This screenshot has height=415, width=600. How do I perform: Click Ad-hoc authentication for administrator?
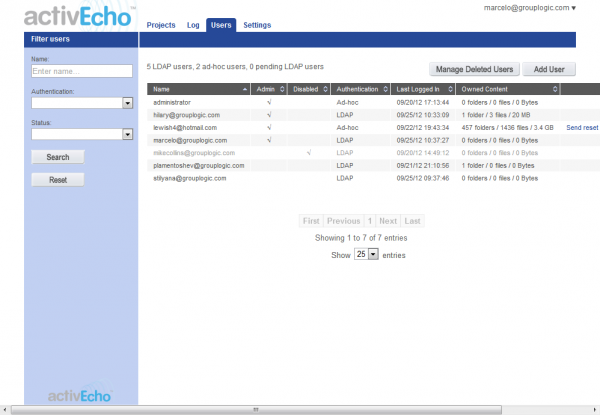tap(347, 103)
